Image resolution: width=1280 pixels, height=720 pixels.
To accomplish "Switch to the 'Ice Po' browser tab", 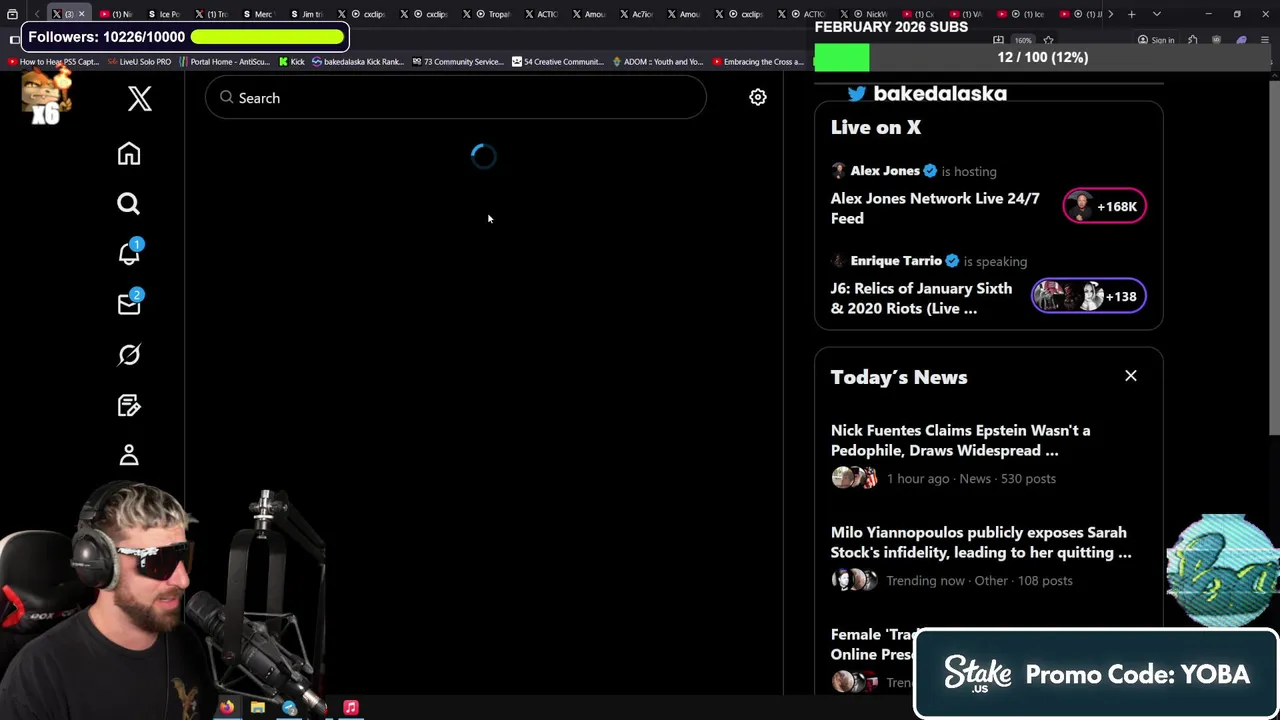I will pyautogui.click(x=165, y=14).
